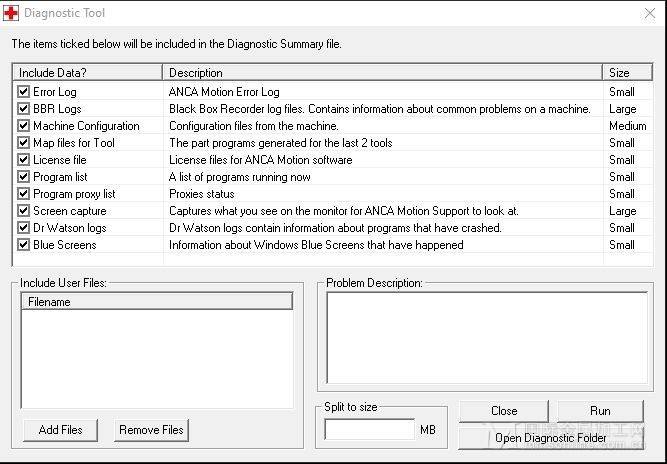The height and width of the screenshot is (464, 667).
Task: Click 'Small' size in License file row
Action: coord(622,160)
